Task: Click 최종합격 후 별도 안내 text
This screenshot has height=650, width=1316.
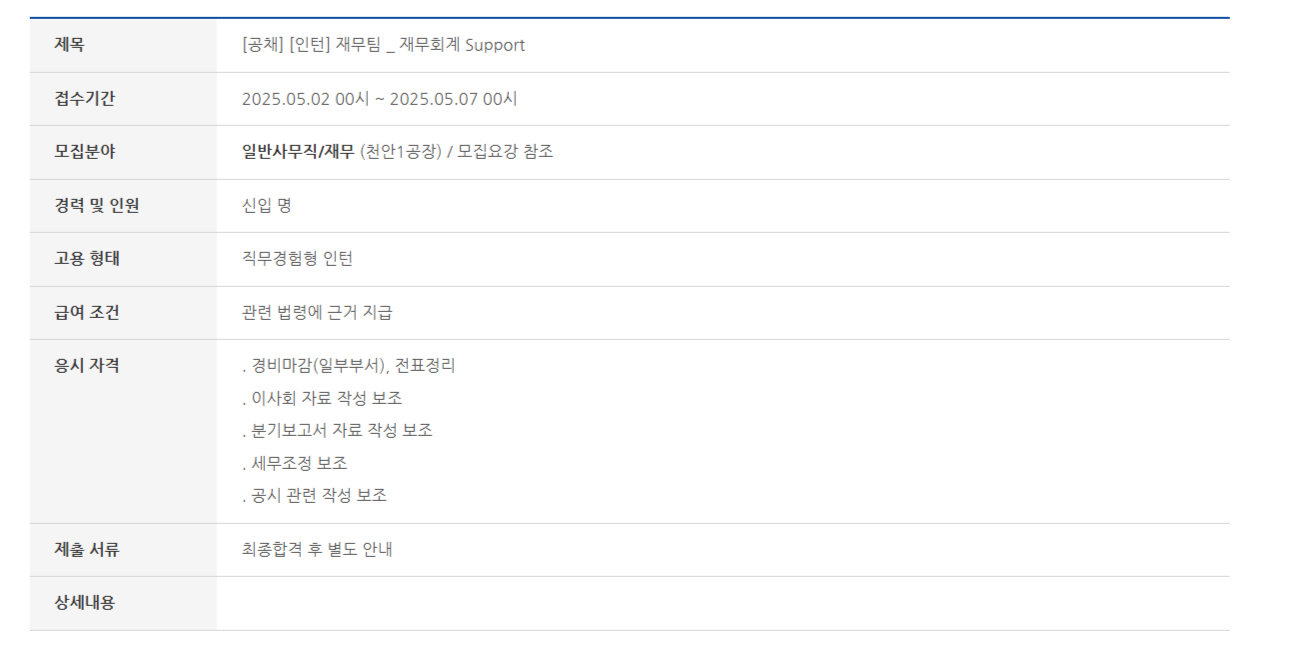Action: coord(317,549)
